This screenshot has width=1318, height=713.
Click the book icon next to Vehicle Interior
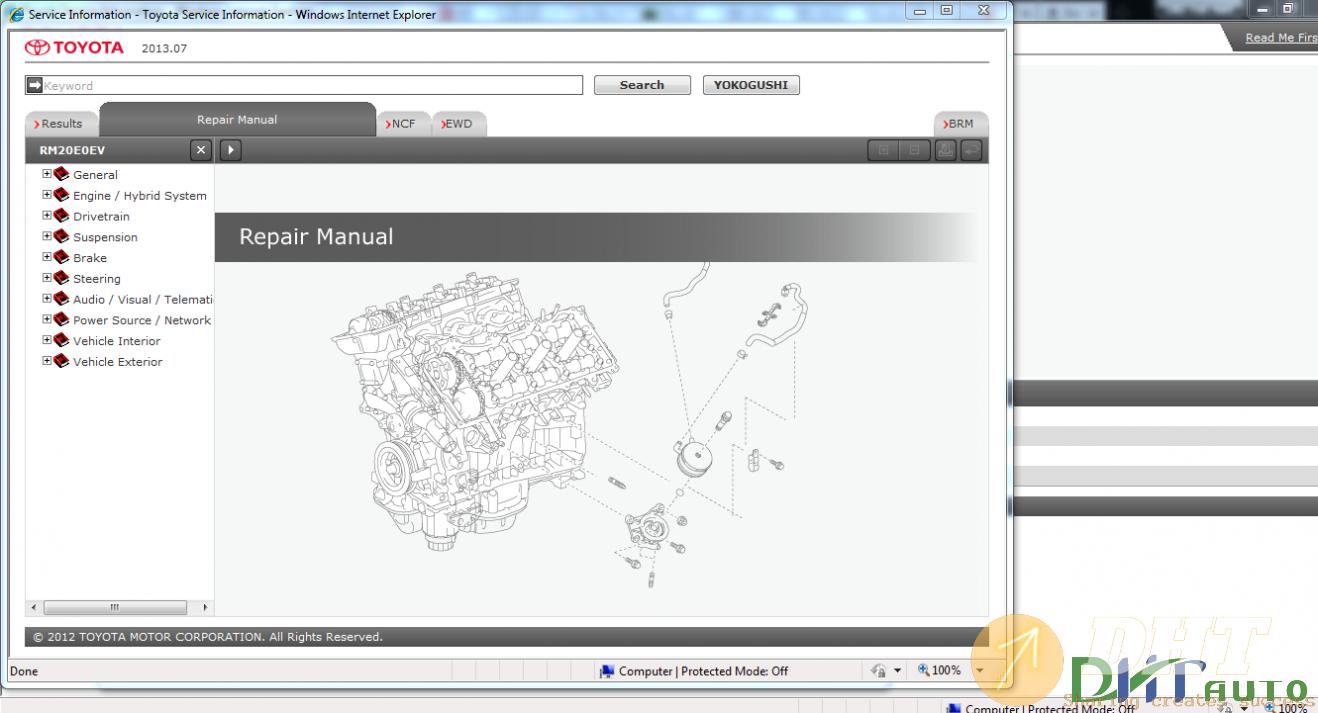(x=61, y=340)
